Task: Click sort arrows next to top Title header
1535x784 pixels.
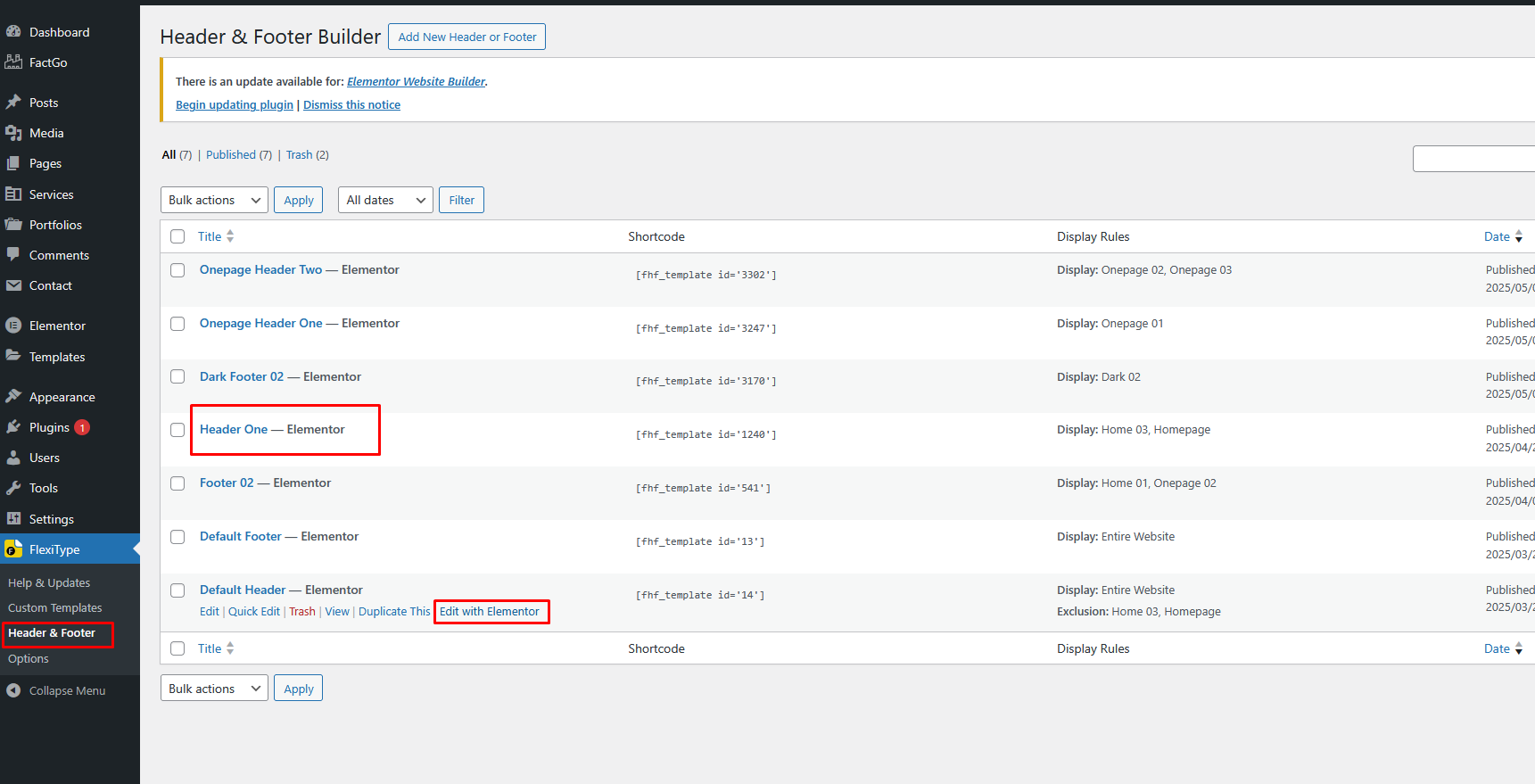Action: 230,236
